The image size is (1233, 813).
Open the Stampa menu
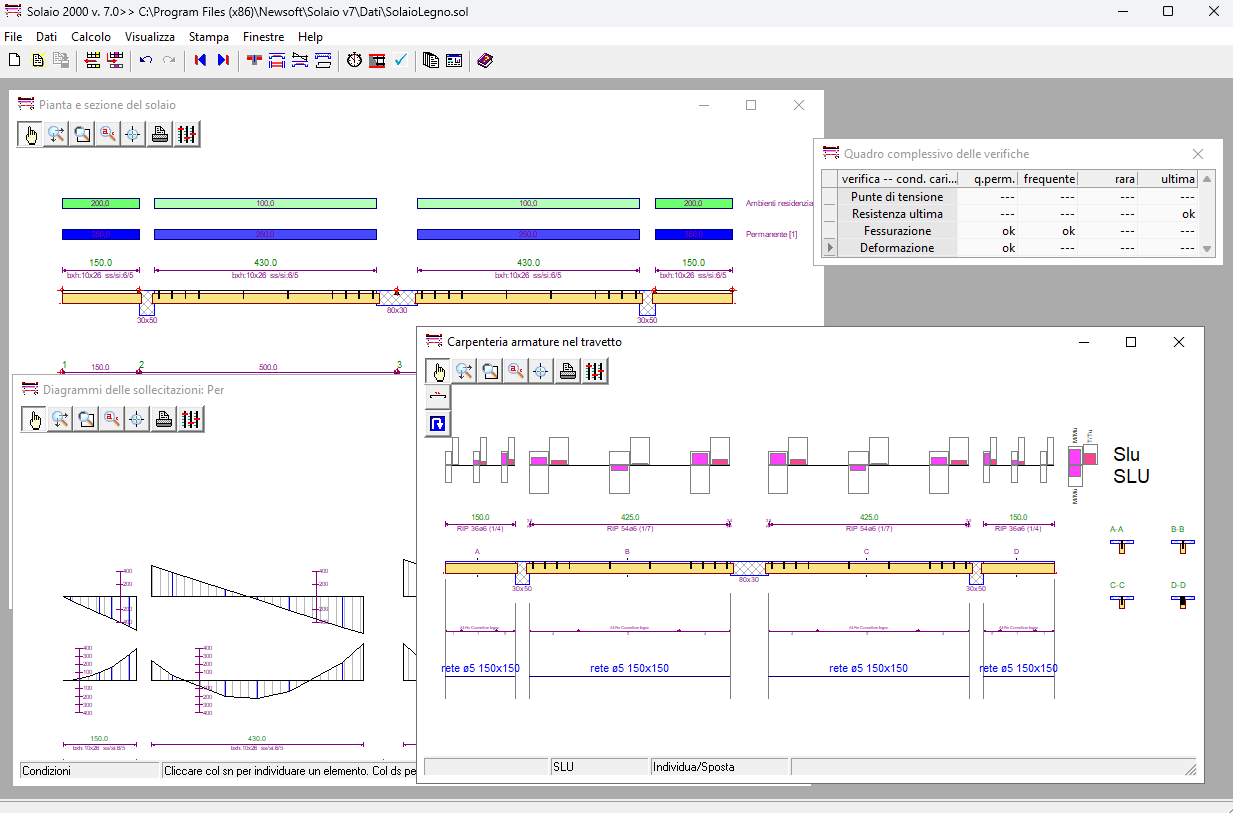[208, 37]
